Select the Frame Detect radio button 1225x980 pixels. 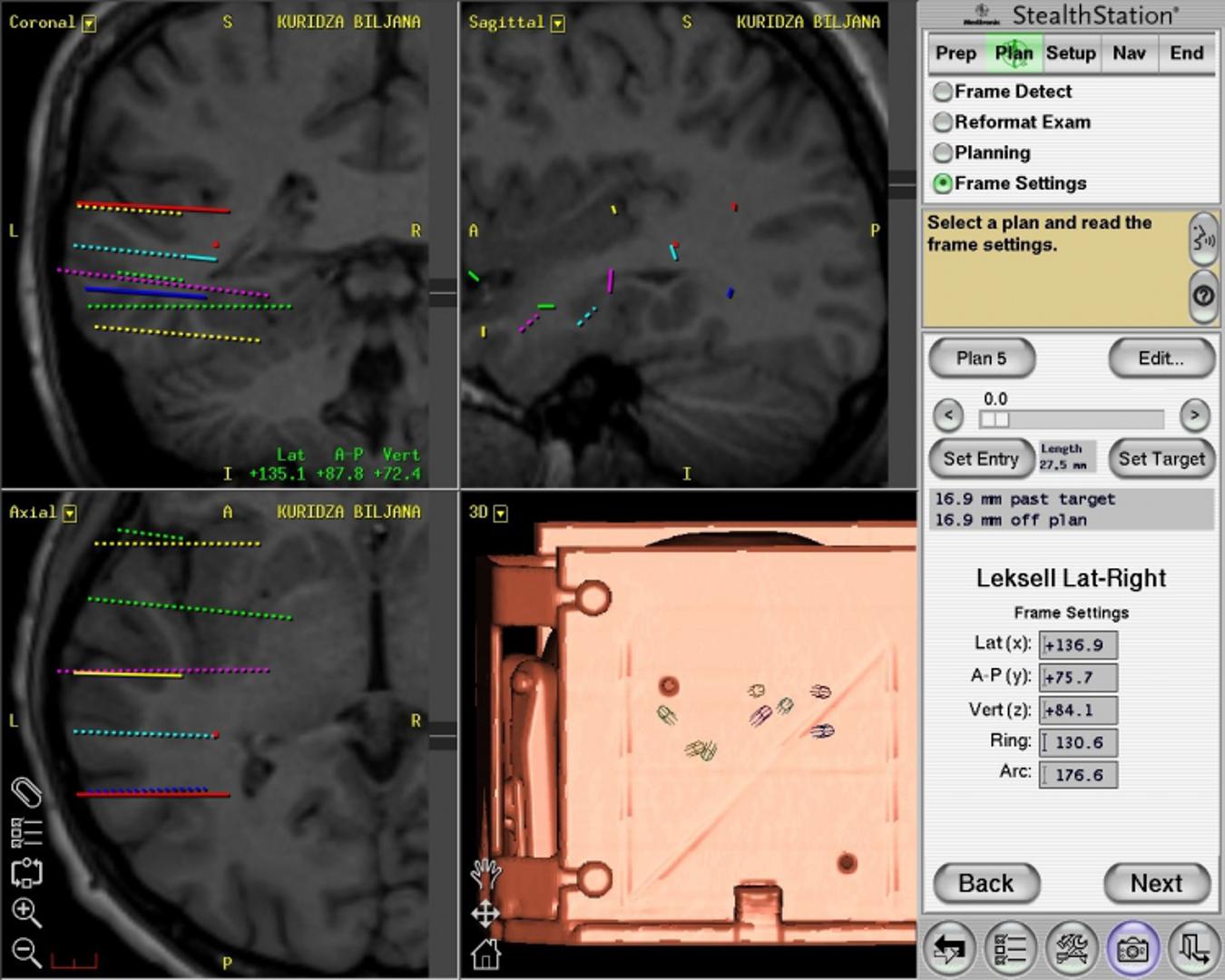pos(944,92)
